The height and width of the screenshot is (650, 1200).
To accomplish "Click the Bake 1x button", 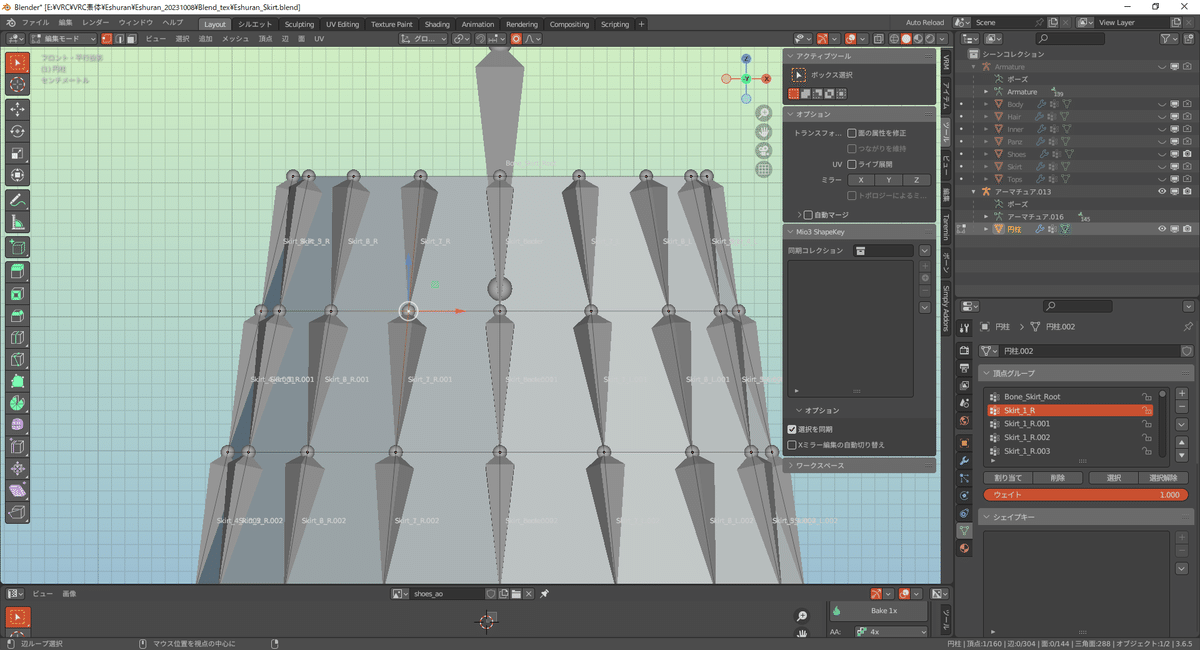I will click(x=884, y=610).
